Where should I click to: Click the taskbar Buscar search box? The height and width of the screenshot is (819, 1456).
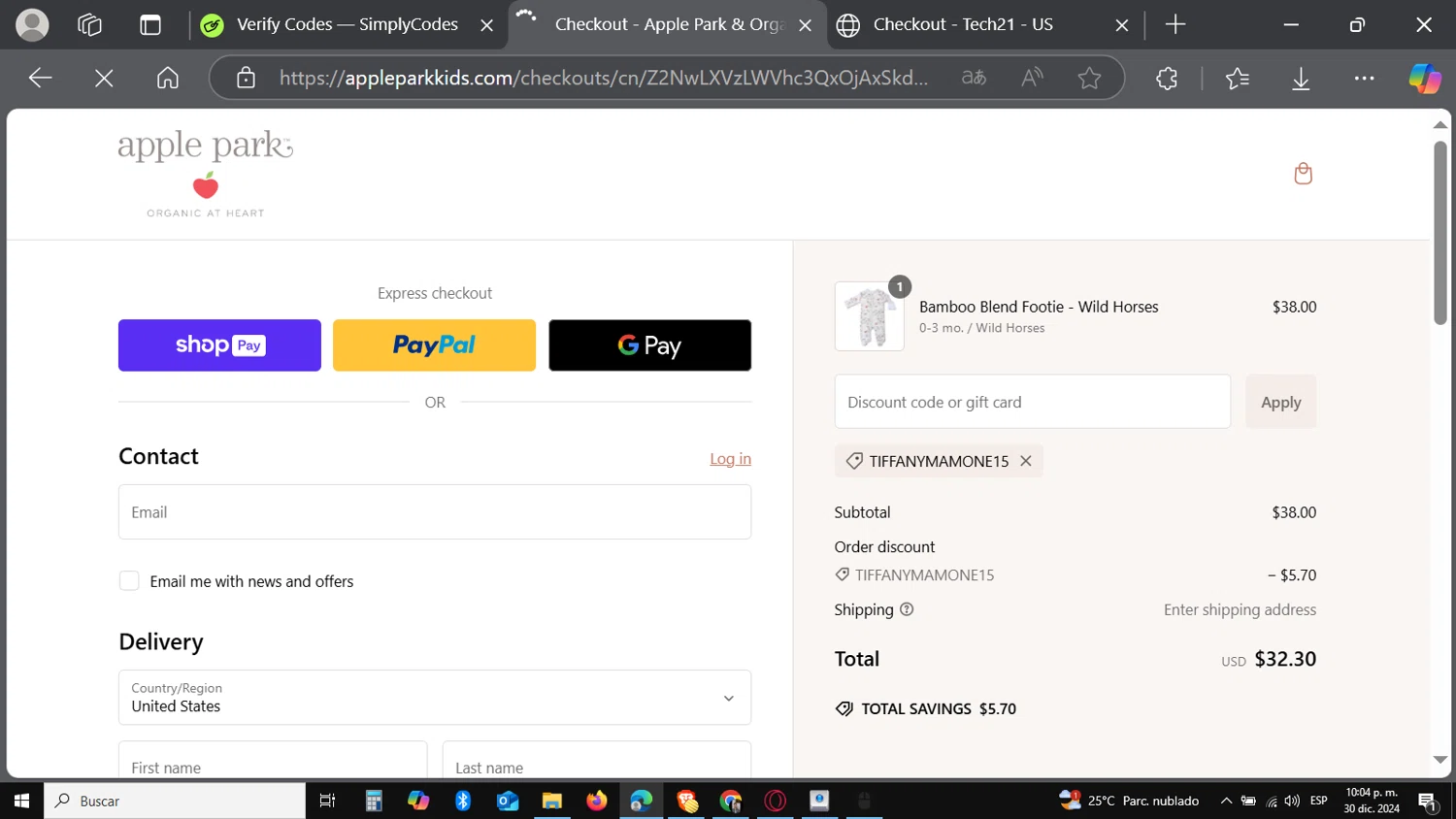point(175,801)
